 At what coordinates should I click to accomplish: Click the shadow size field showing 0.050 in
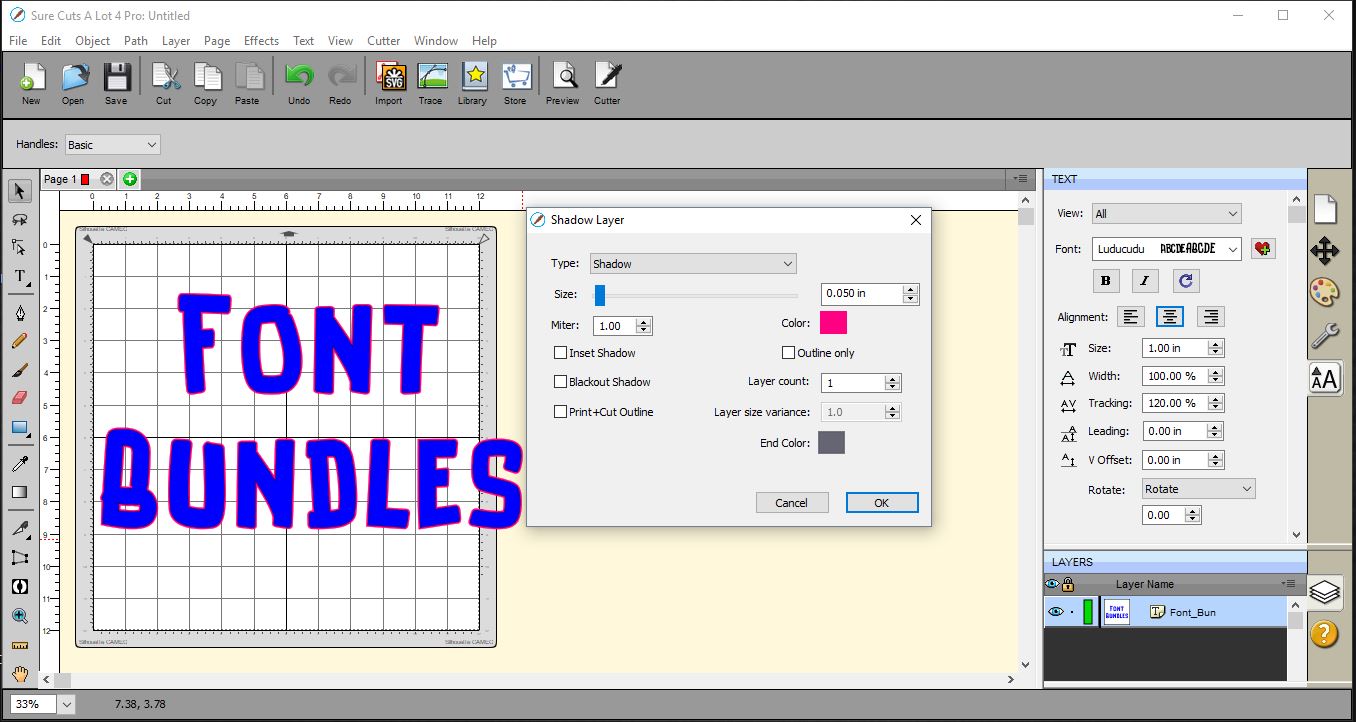[862, 294]
